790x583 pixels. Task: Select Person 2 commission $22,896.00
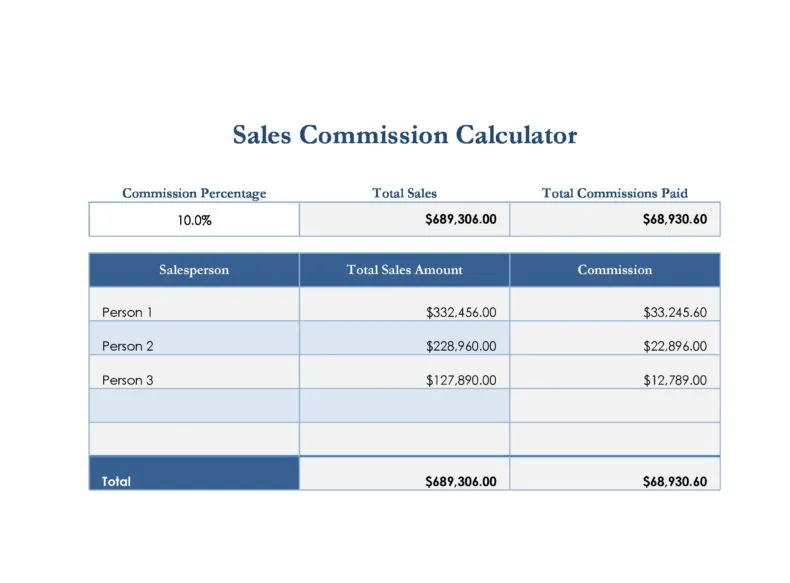point(615,338)
